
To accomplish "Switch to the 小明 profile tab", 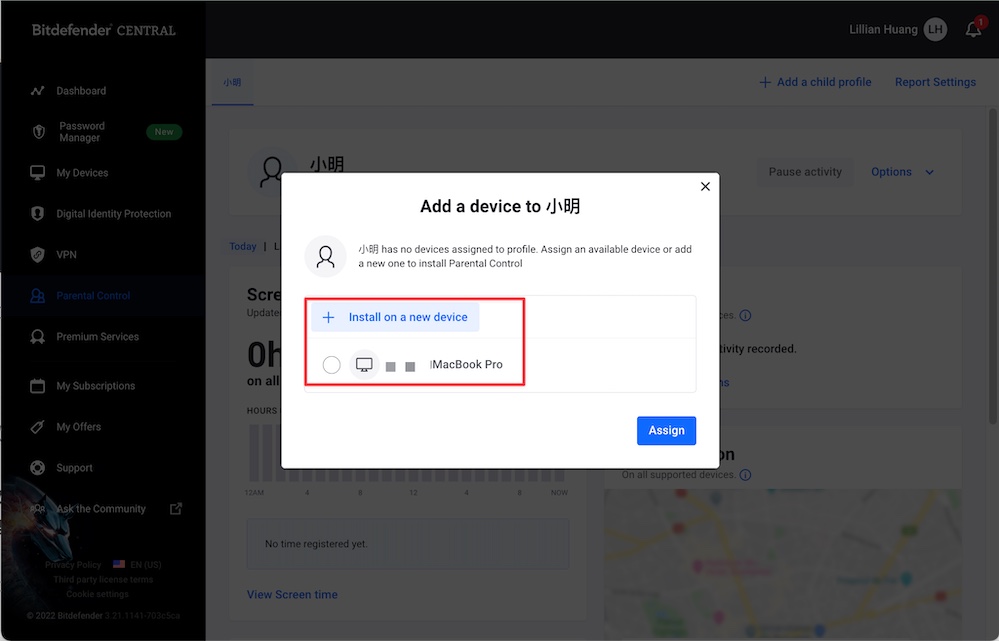I will [232, 82].
